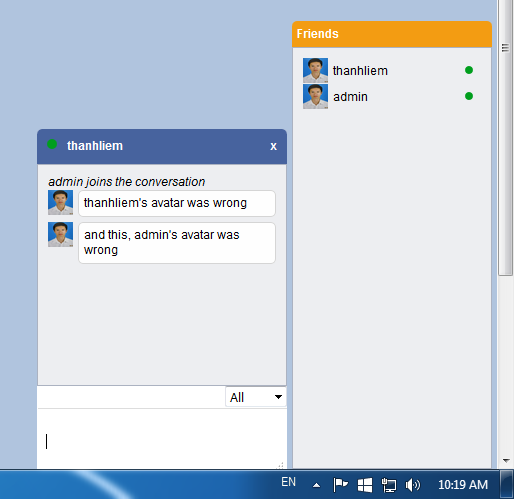Image resolution: width=514 pixels, height=499 pixels.
Task: Open the Action Center flag icon
Action: pos(340,485)
